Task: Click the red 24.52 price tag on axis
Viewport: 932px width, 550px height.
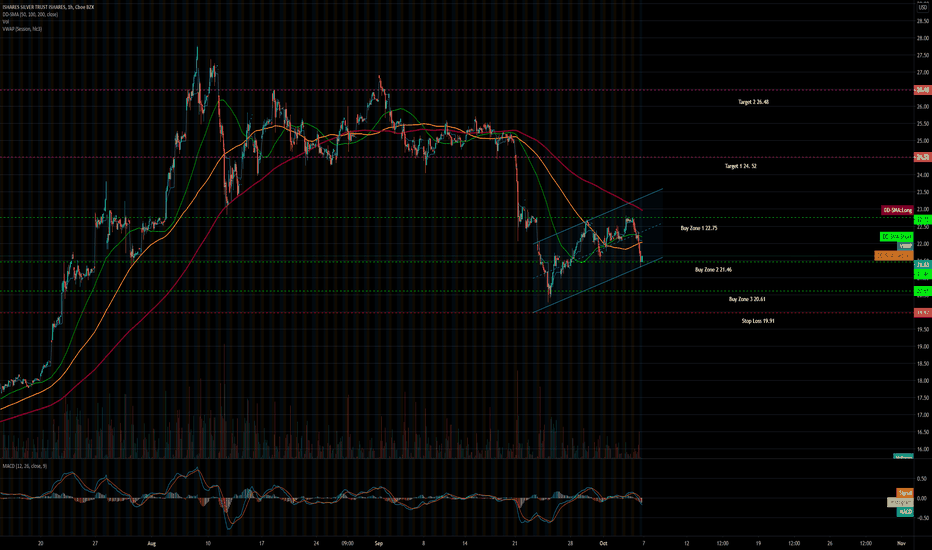Action: point(922,158)
